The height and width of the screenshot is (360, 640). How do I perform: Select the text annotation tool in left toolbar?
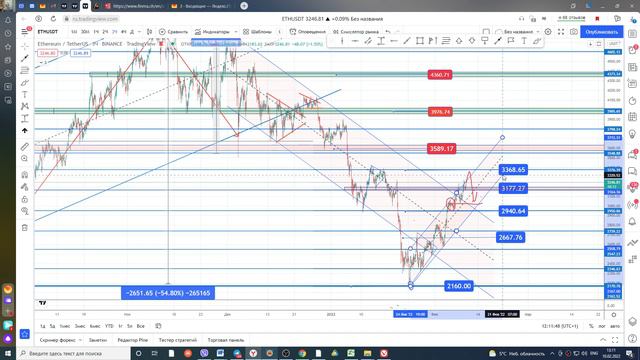click(x=25, y=95)
